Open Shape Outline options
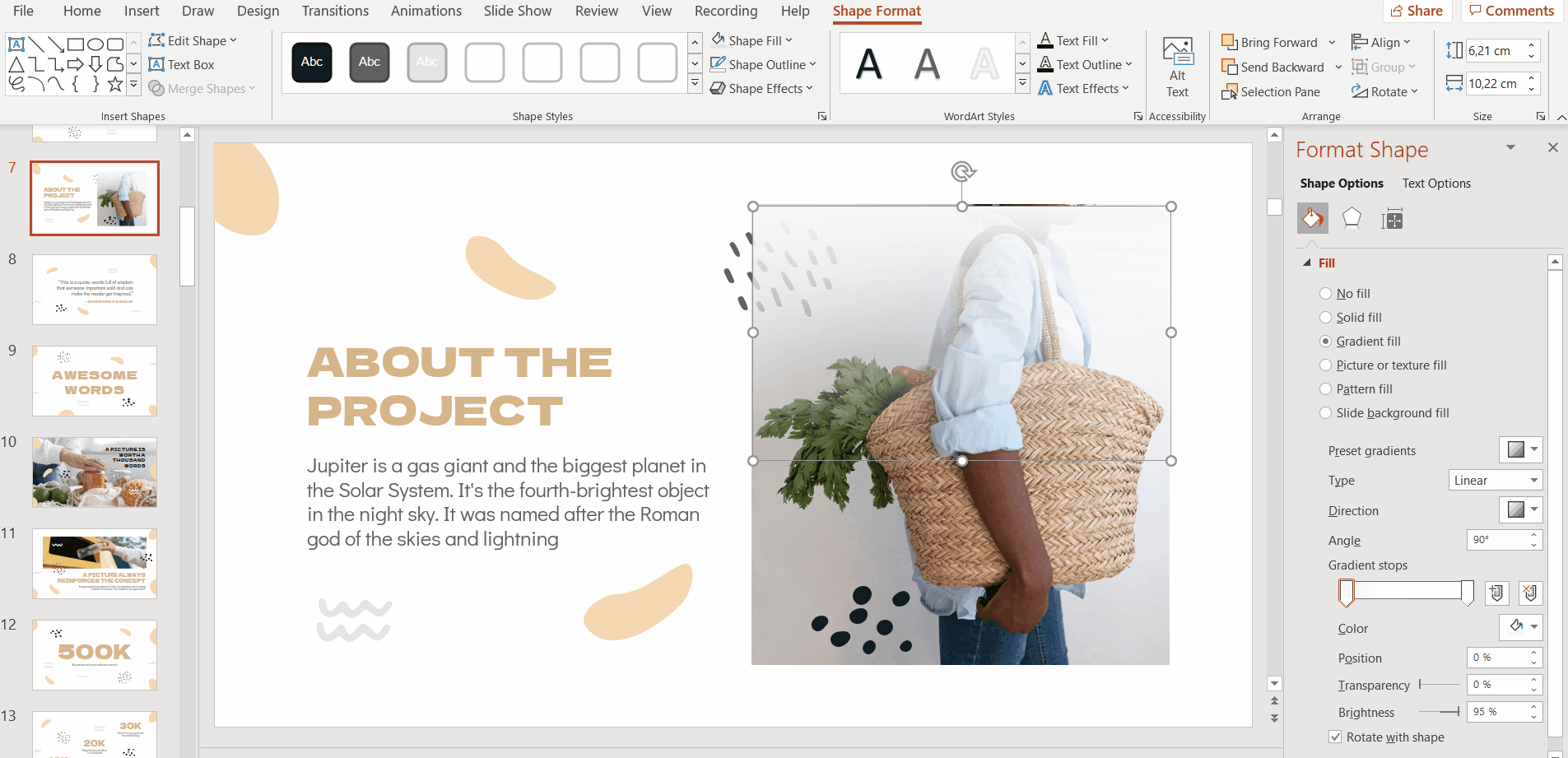The height and width of the screenshot is (758, 1568). (x=763, y=64)
